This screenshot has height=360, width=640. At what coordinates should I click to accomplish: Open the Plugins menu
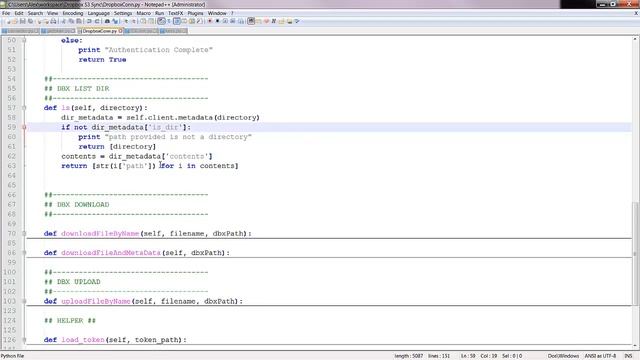coord(195,13)
